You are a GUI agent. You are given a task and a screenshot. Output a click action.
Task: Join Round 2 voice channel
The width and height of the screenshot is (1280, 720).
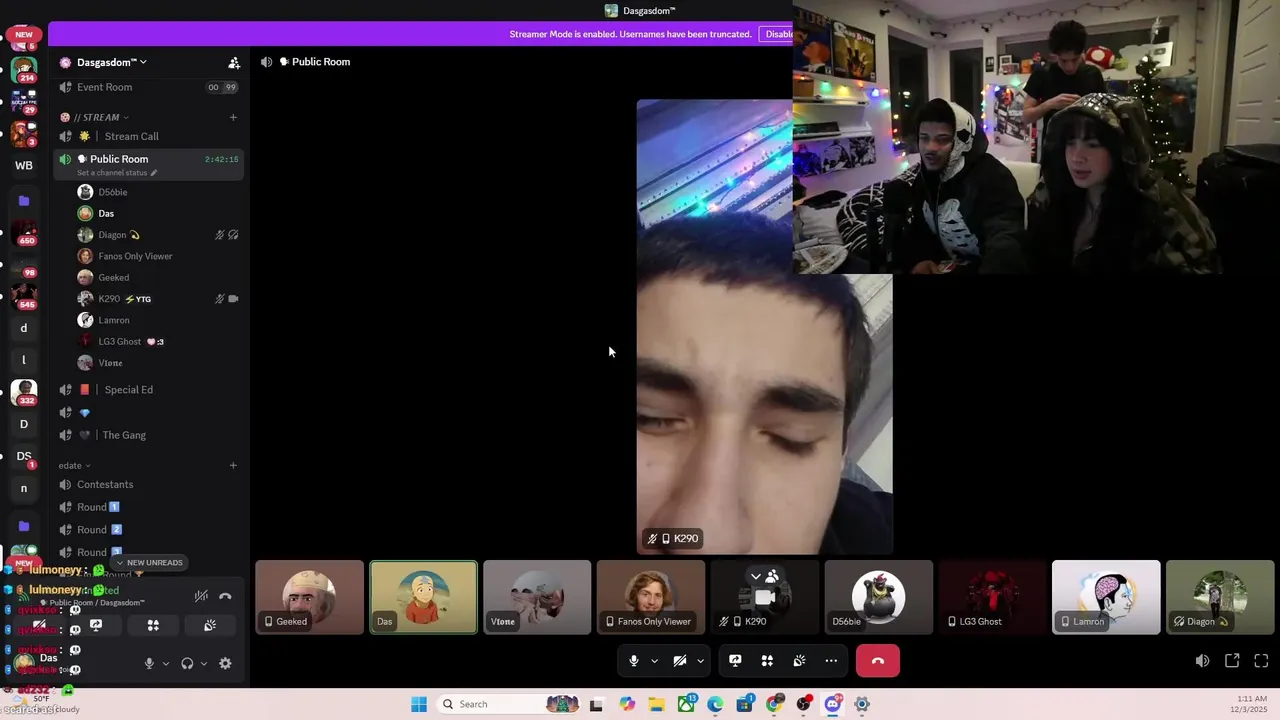(149, 530)
